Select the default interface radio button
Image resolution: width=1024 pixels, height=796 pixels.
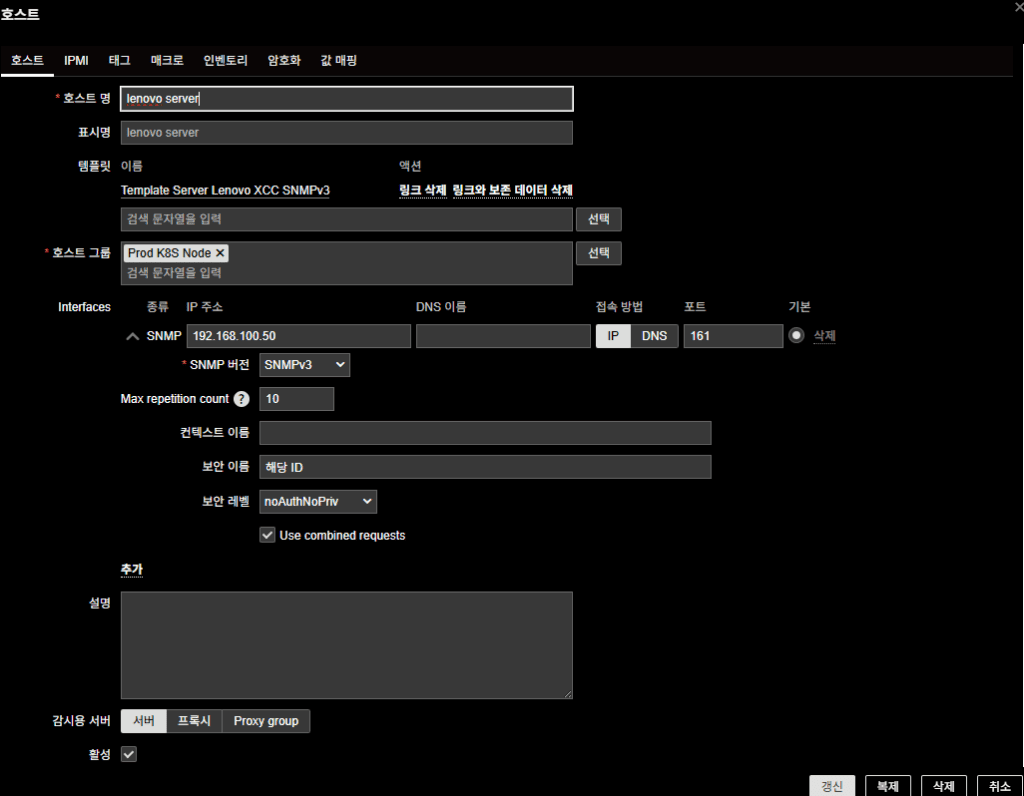click(796, 336)
